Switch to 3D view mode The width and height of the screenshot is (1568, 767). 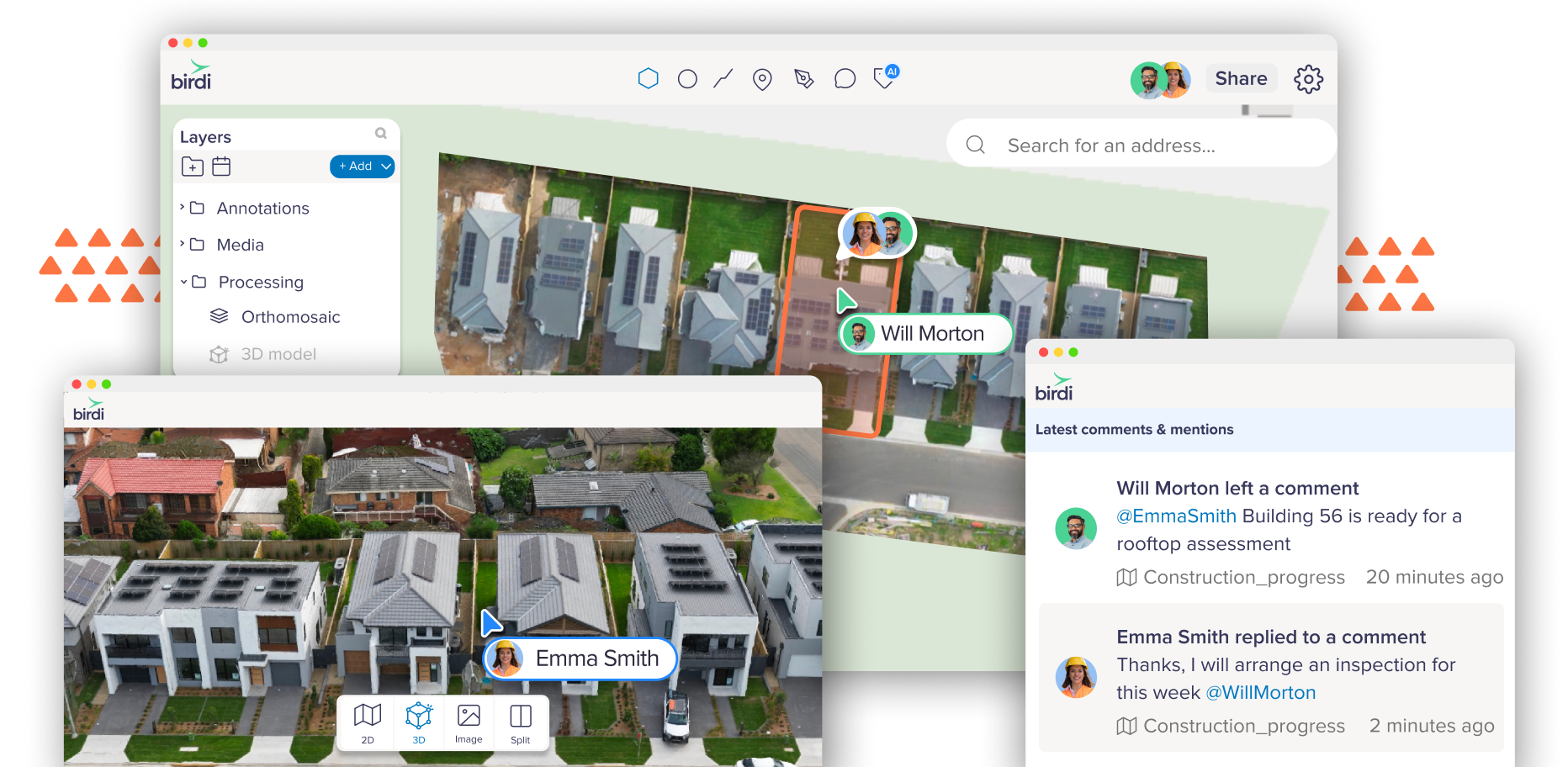point(419,723)
